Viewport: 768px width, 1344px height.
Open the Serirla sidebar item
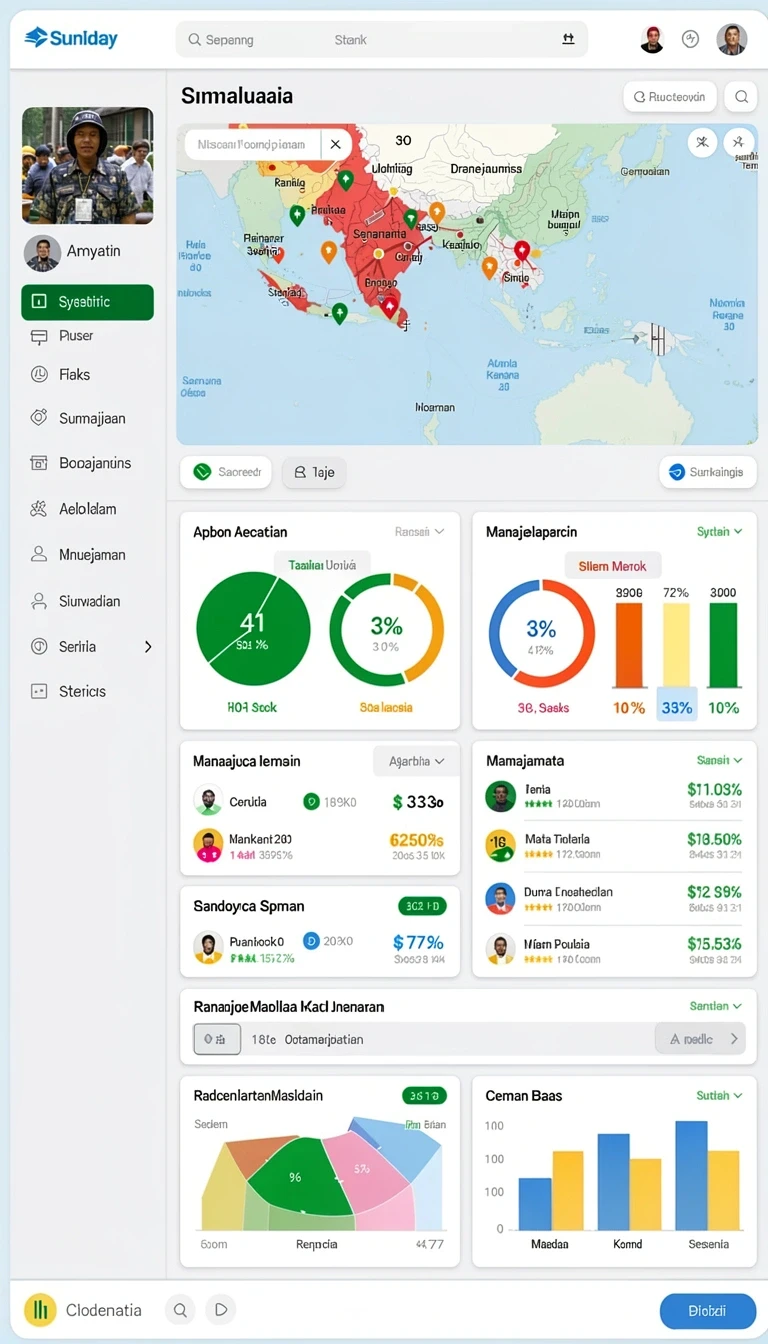click(88, 647)
